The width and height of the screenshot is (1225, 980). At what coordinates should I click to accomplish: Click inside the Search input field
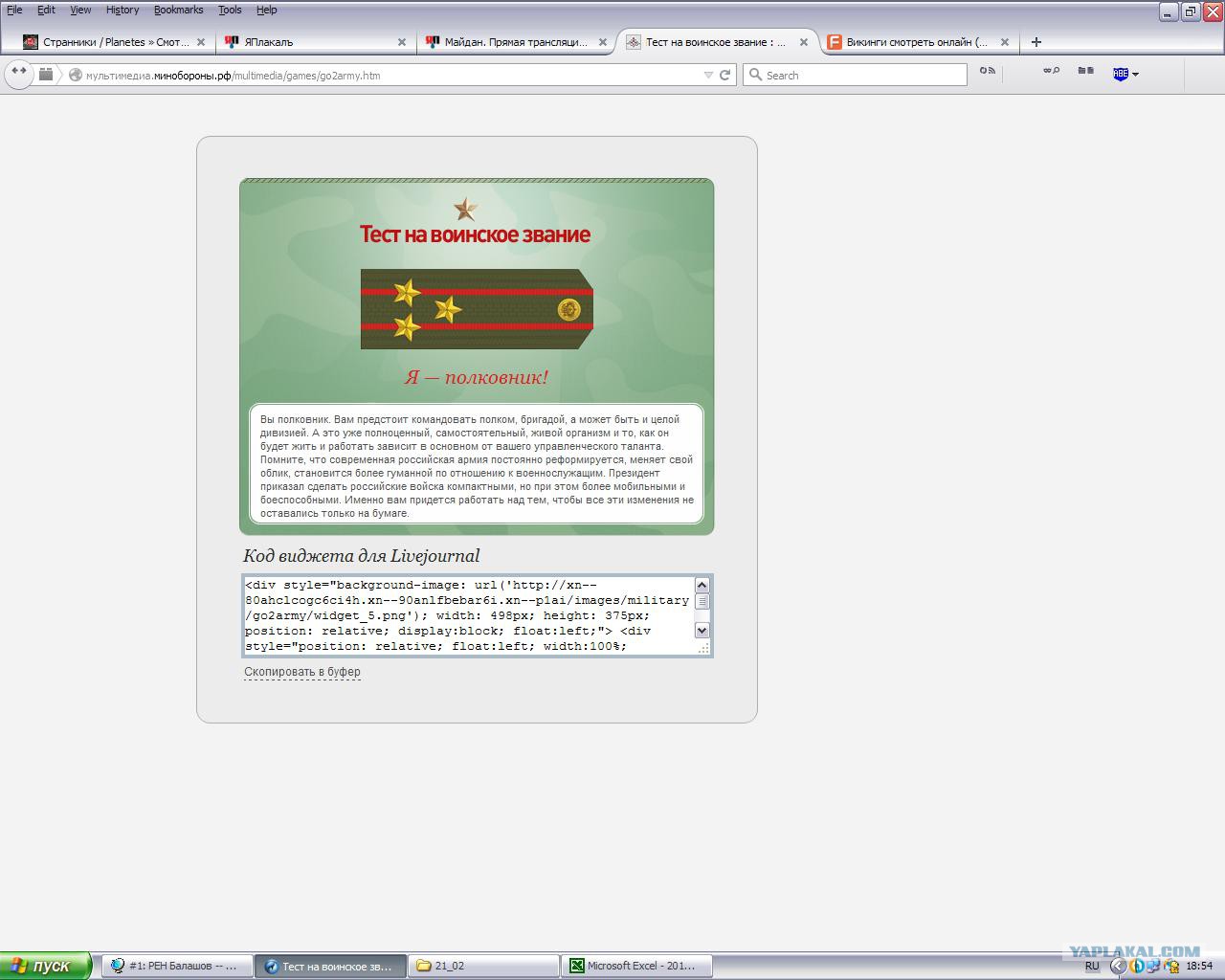(861, 75)
